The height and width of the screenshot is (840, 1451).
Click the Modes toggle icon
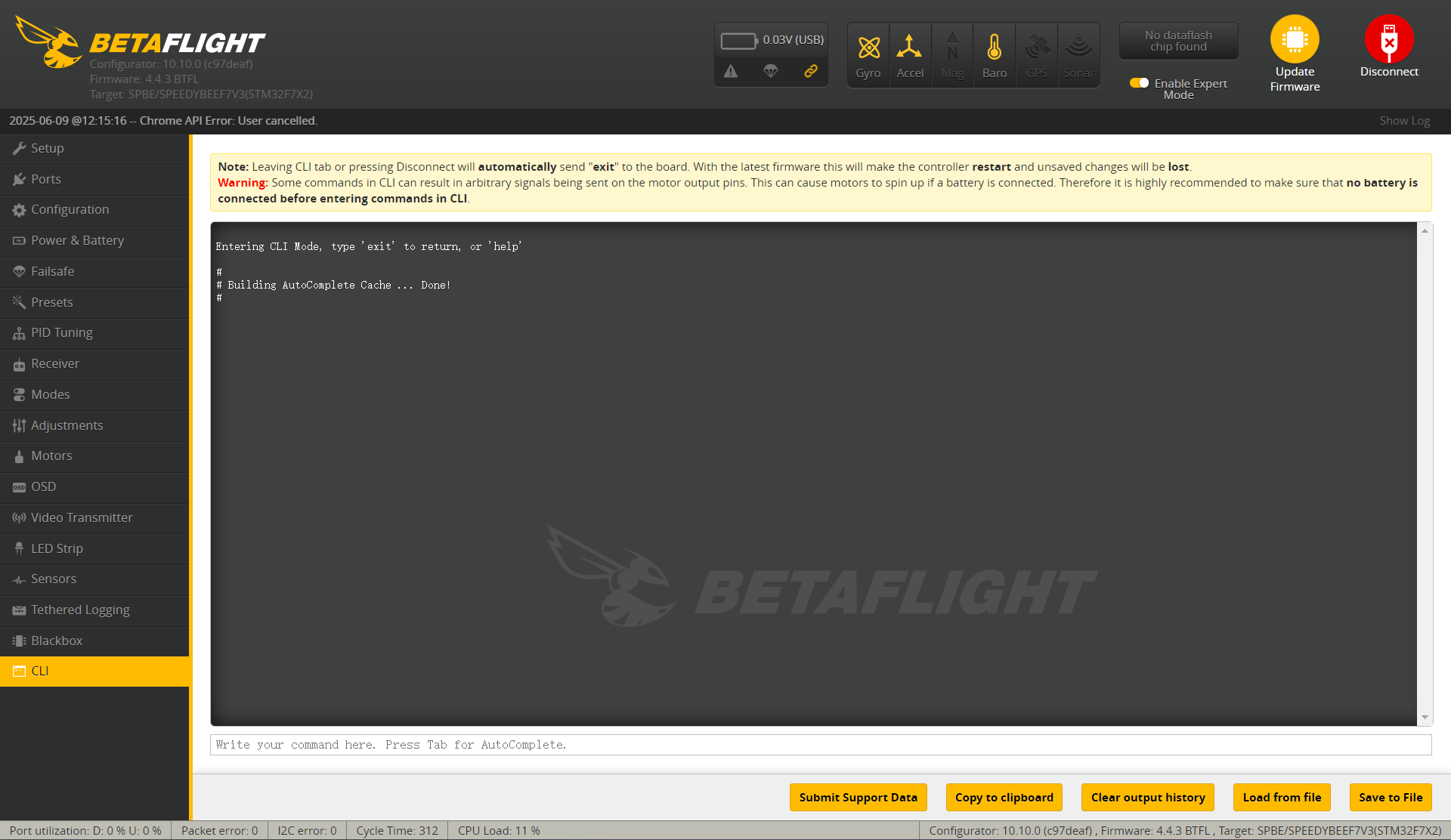19,394
